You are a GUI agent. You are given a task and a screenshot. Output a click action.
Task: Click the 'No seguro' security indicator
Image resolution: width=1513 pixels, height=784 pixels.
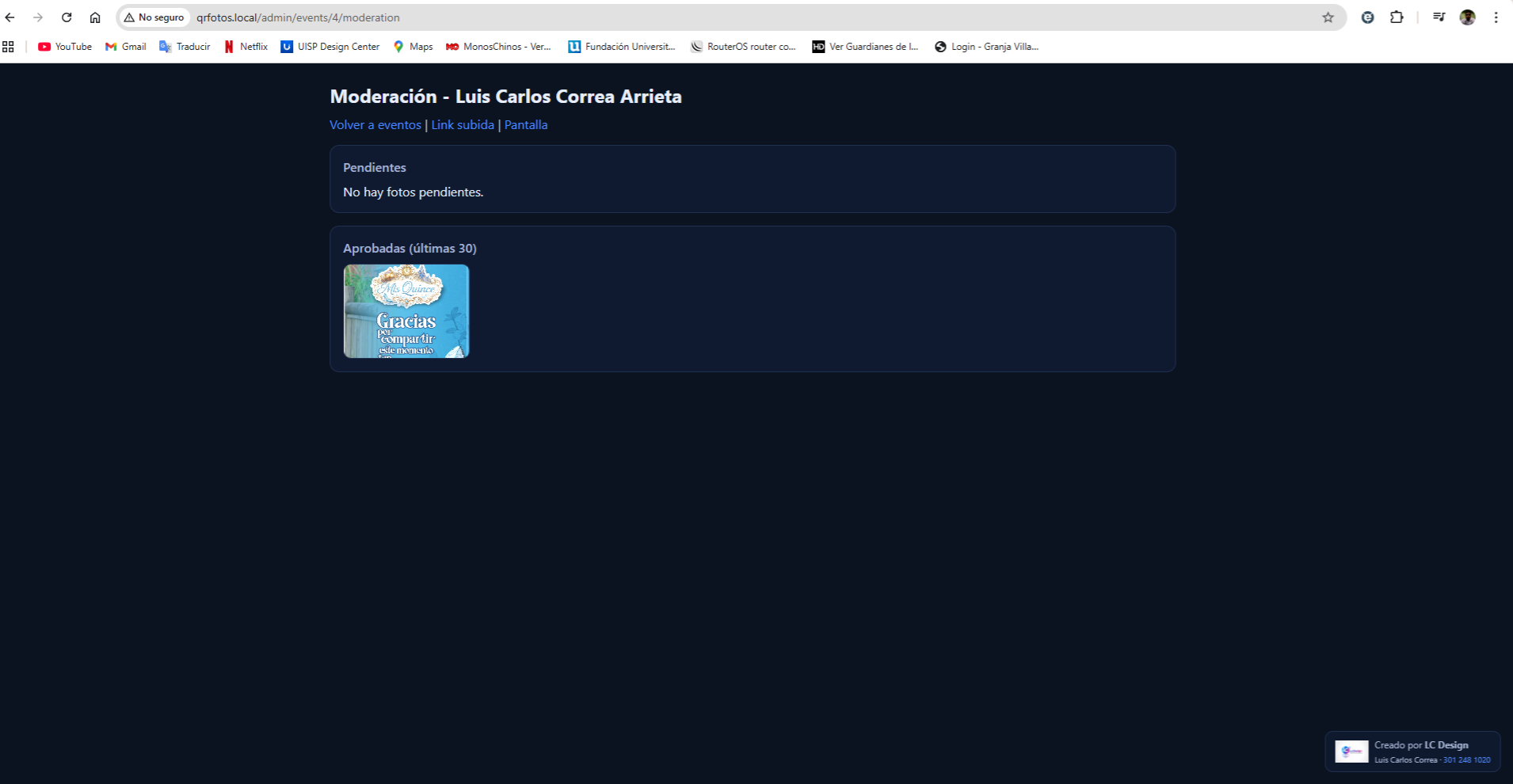(x=154, y=17)
